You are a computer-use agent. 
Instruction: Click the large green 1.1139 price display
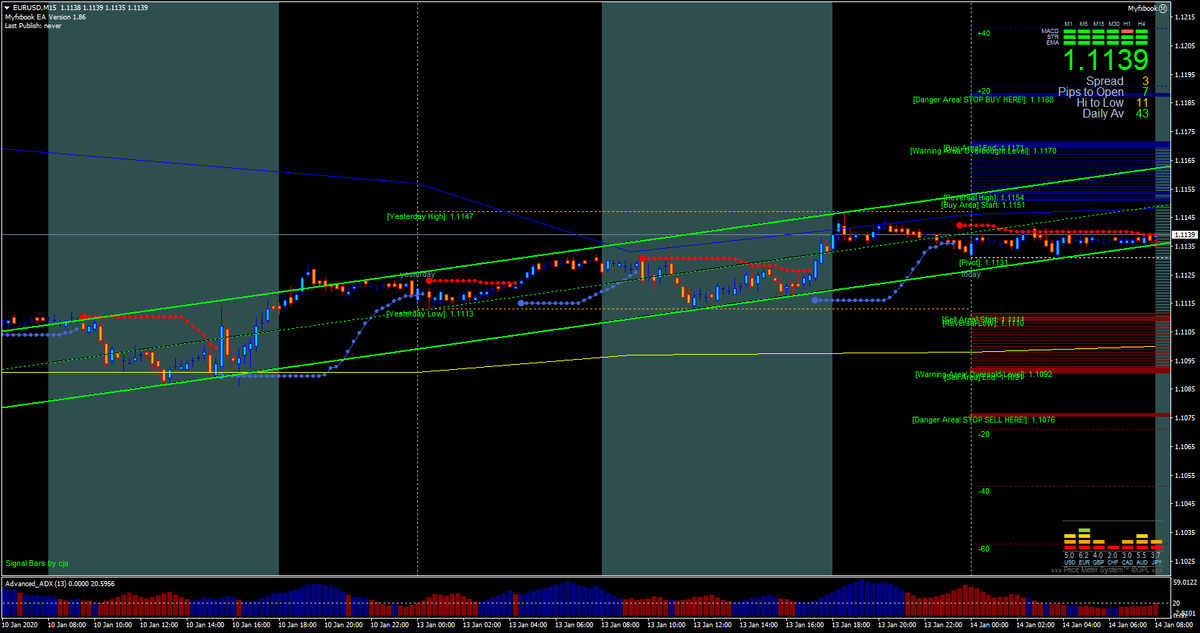pos(1105,60)
